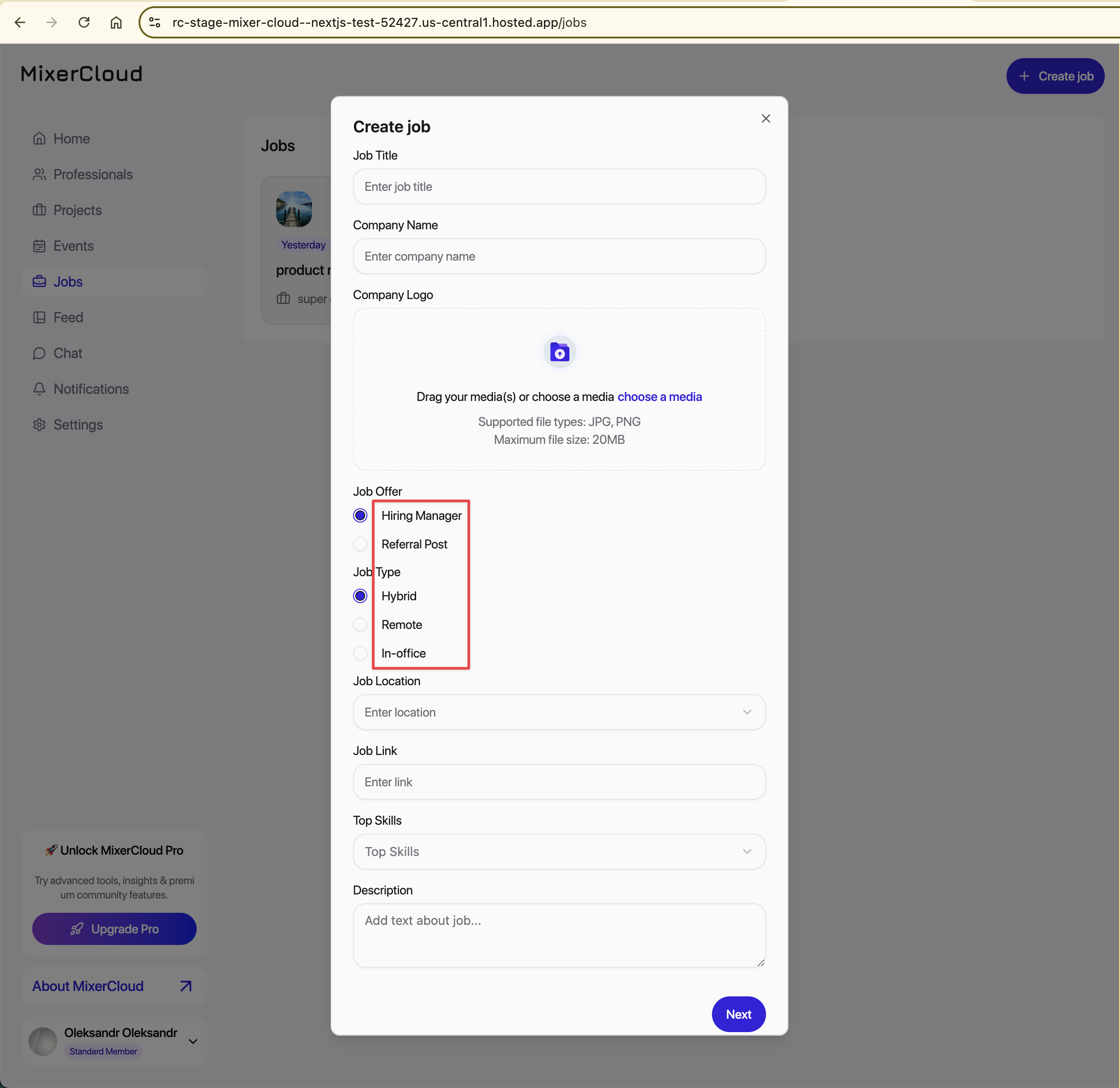Click the choose a media link

click(x=659, y=396)
